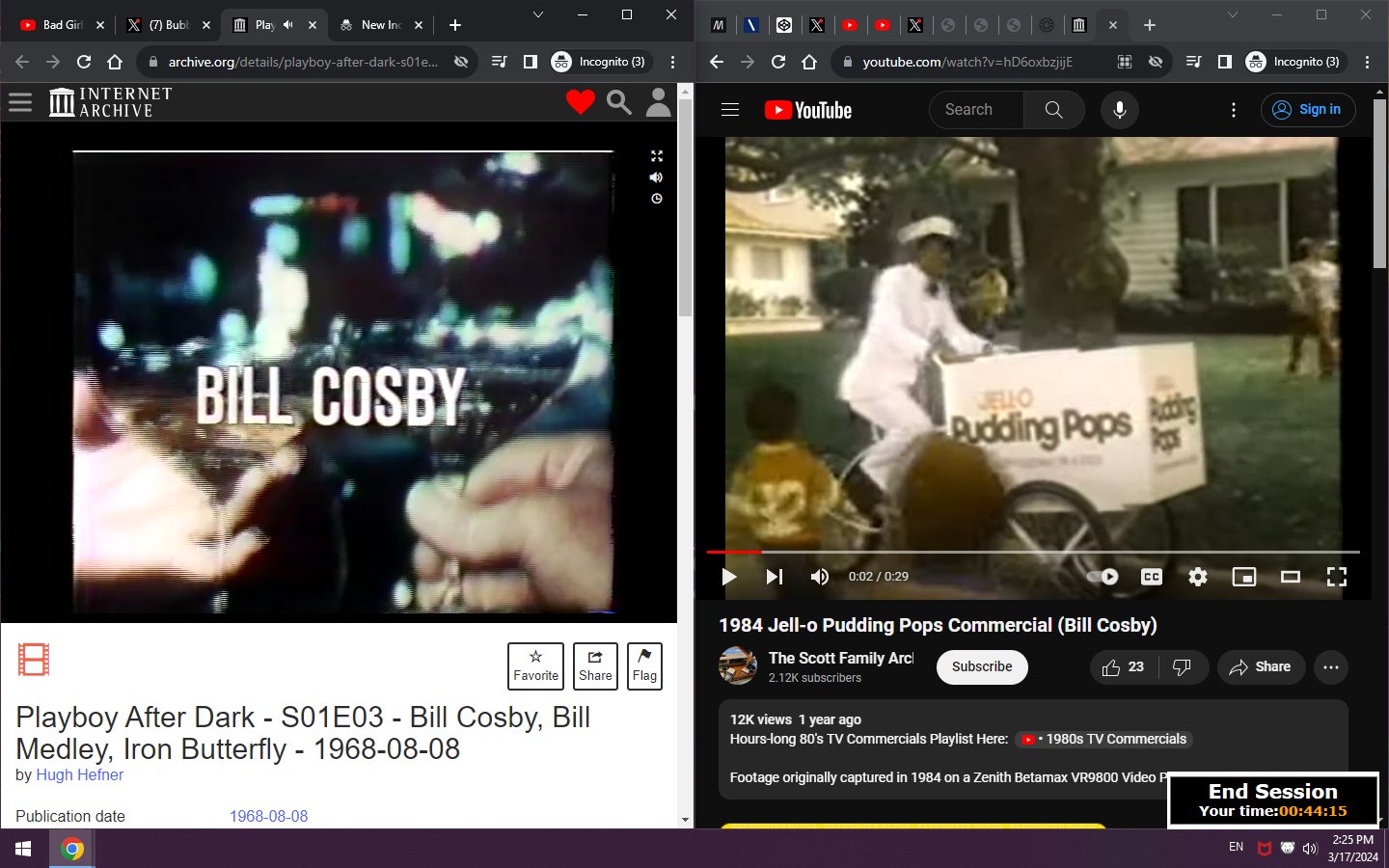1389x868 pixels.
Task: Open The Scott Family Archive channel avatar
Action: pos(738,666)
